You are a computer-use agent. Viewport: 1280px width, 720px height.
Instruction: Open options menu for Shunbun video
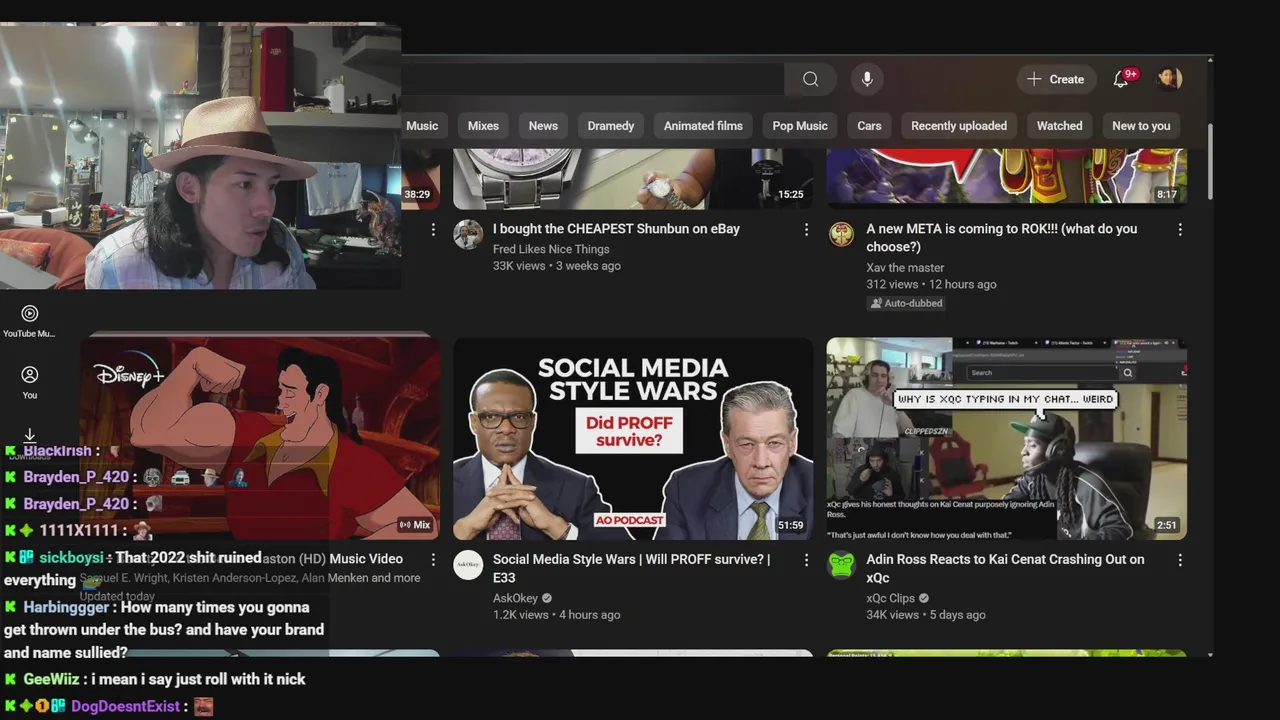tap(806, 230)
